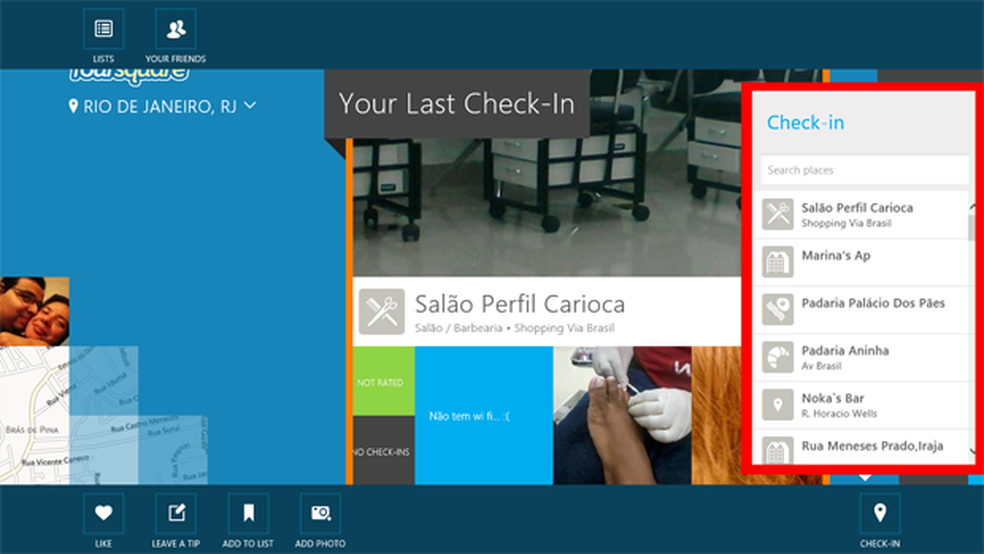Viewport: 984px width, 554px height.
Task: Click the Search places field
Action: tap(865, 170)
